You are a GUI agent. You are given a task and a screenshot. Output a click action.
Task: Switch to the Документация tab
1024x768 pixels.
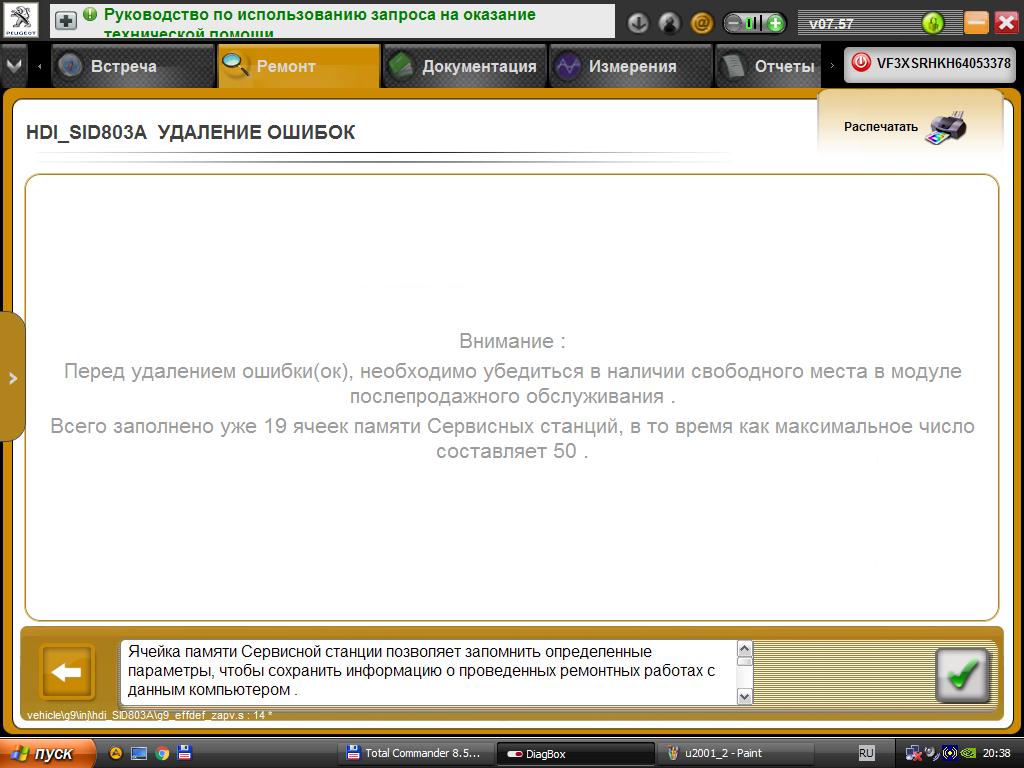[464, 66]
